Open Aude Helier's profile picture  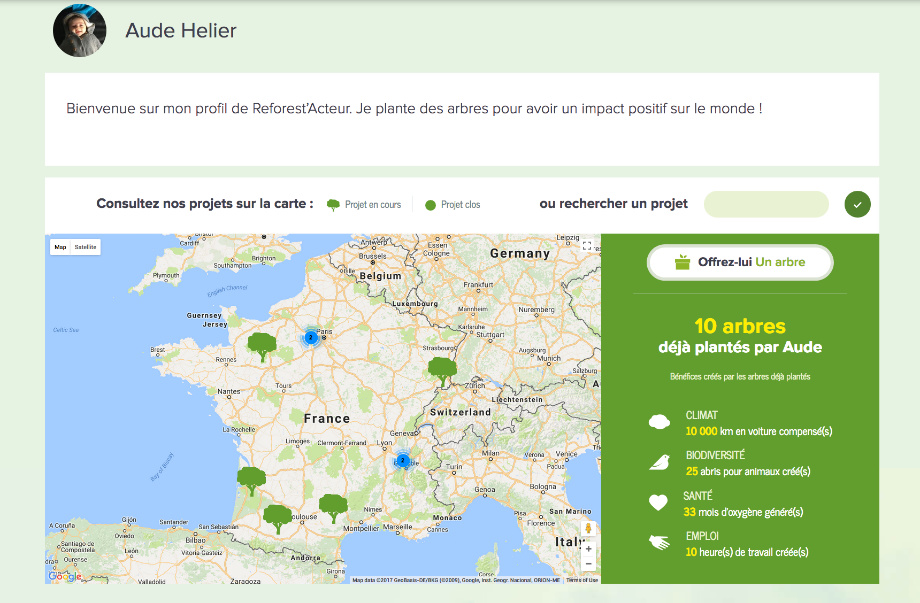point(79,30)
